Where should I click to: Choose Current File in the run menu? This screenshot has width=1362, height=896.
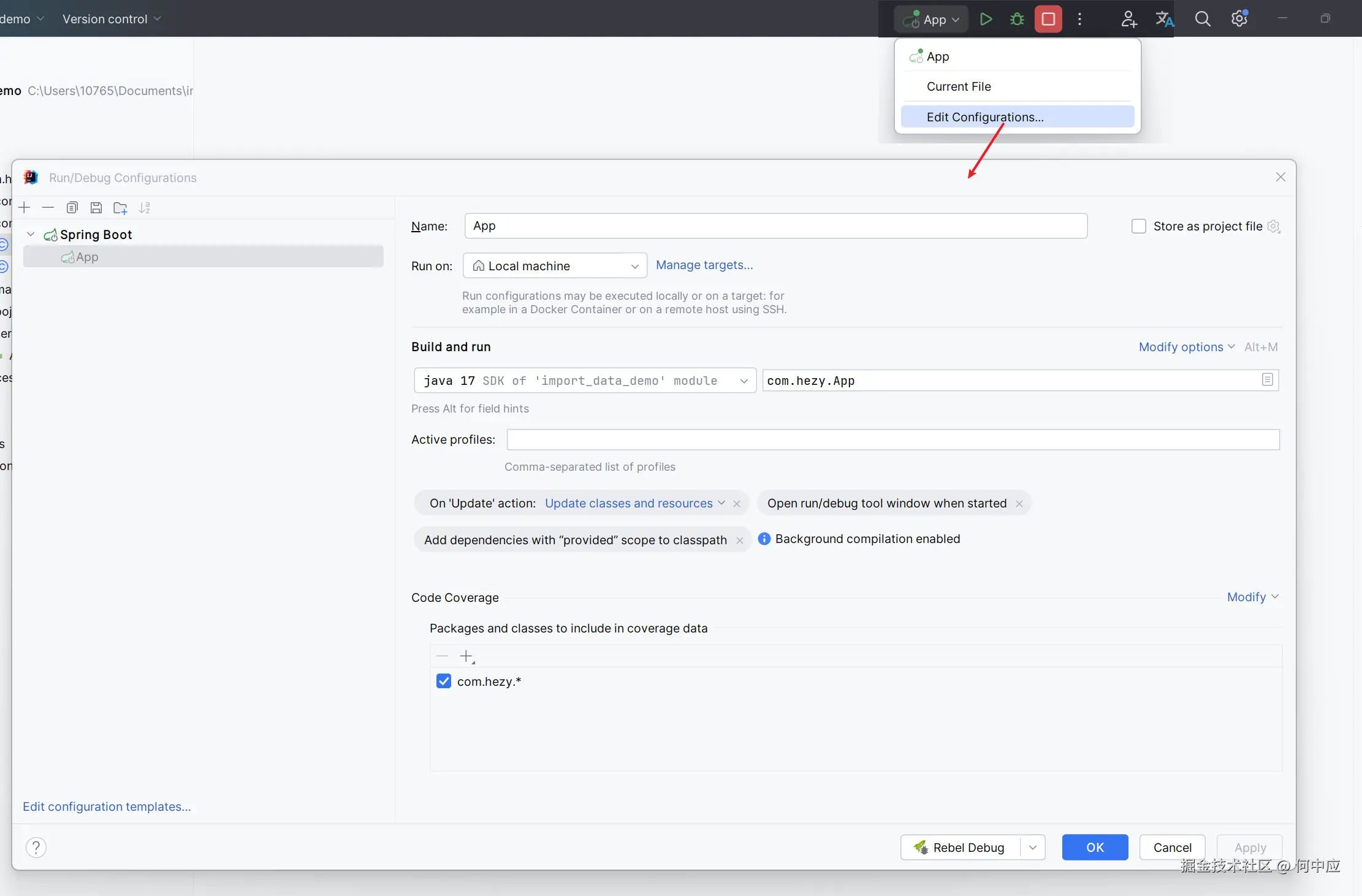[x=959, y=86]
